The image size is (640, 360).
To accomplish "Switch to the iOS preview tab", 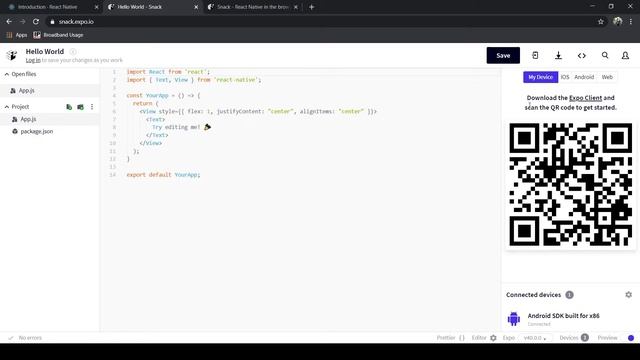I will pyautogui.click(x=565, y=77).
